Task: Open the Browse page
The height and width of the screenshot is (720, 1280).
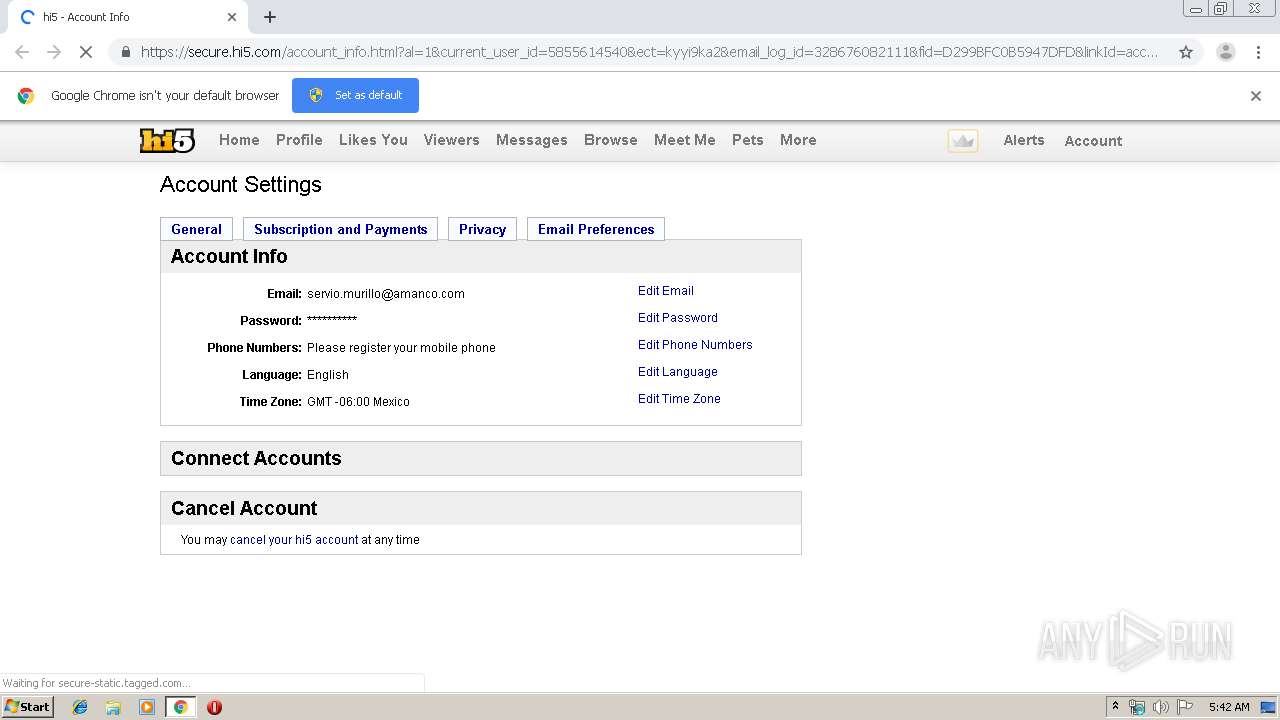Action: point(610,140)
